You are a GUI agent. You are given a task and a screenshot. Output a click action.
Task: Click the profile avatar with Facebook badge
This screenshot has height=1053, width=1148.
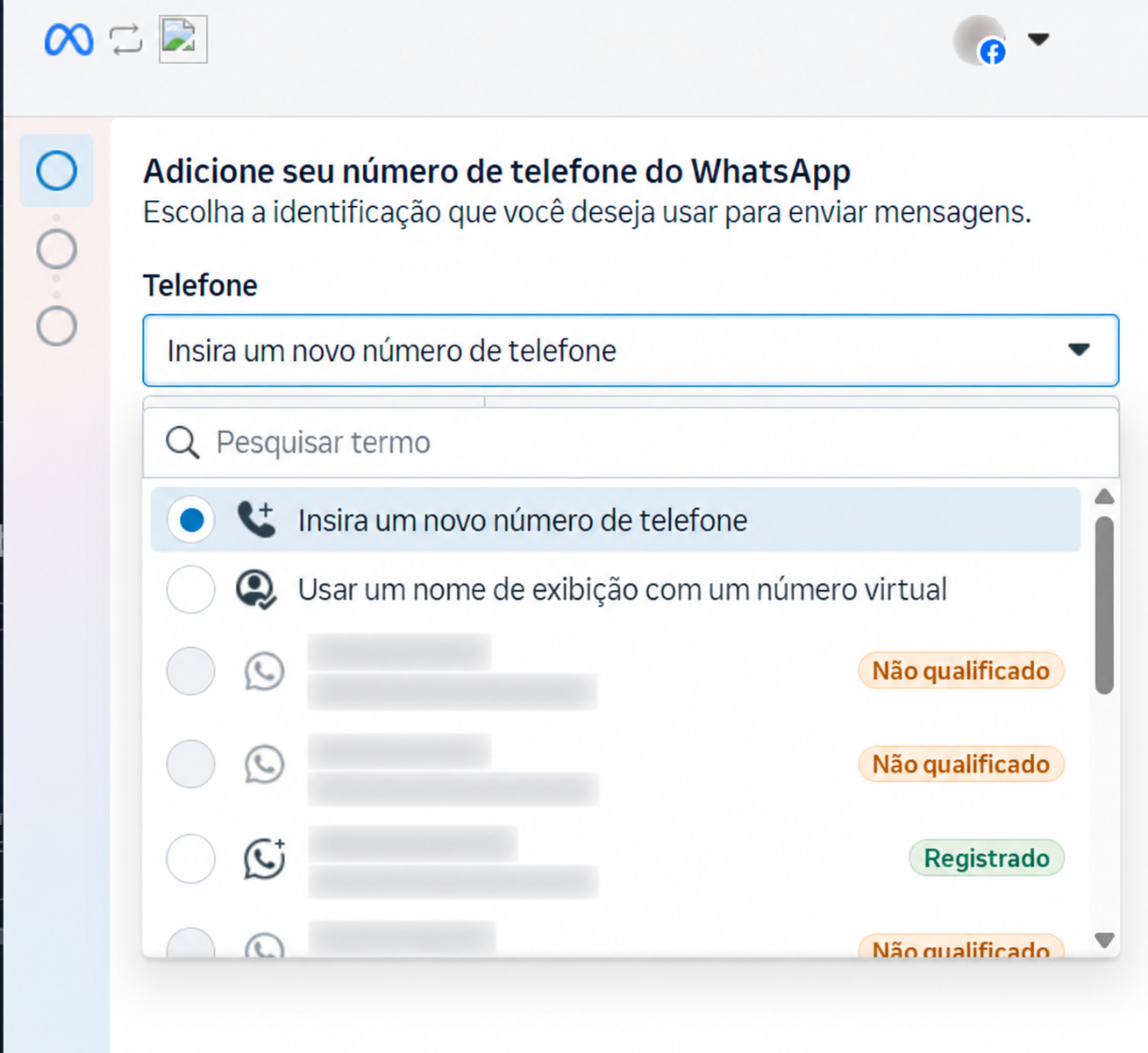980,40
